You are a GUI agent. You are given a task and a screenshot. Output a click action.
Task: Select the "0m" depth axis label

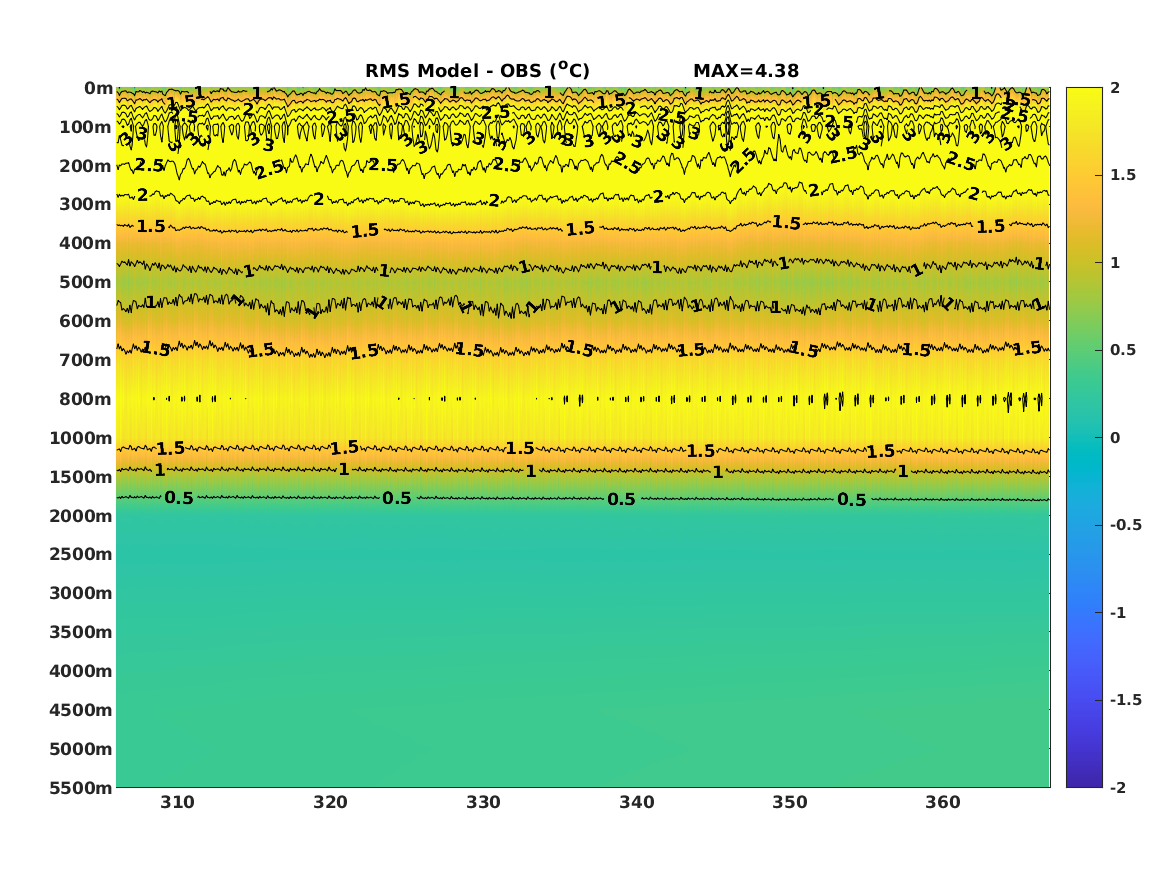point(98,89)
